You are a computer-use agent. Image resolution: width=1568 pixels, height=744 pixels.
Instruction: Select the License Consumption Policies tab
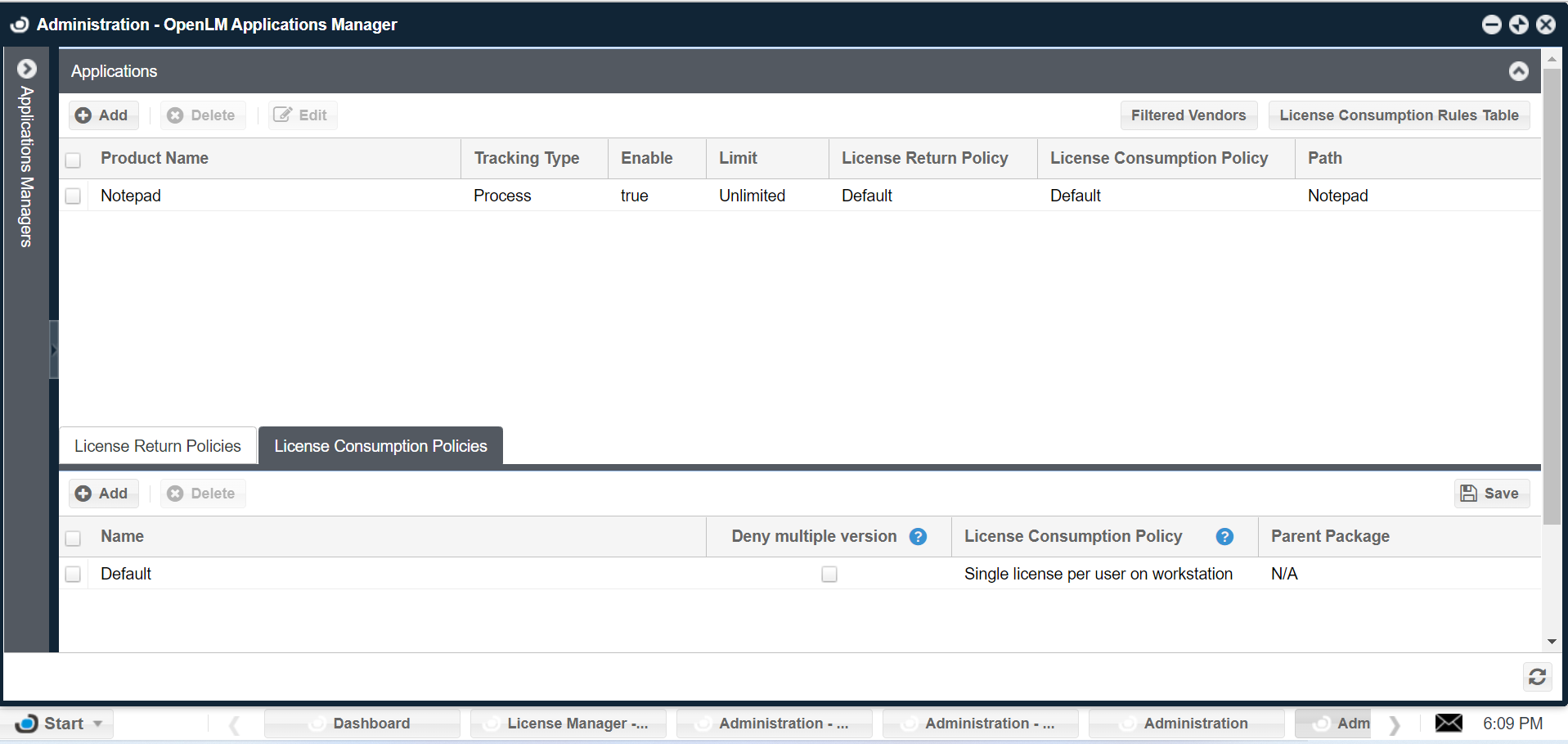click(x=380, y=446)
